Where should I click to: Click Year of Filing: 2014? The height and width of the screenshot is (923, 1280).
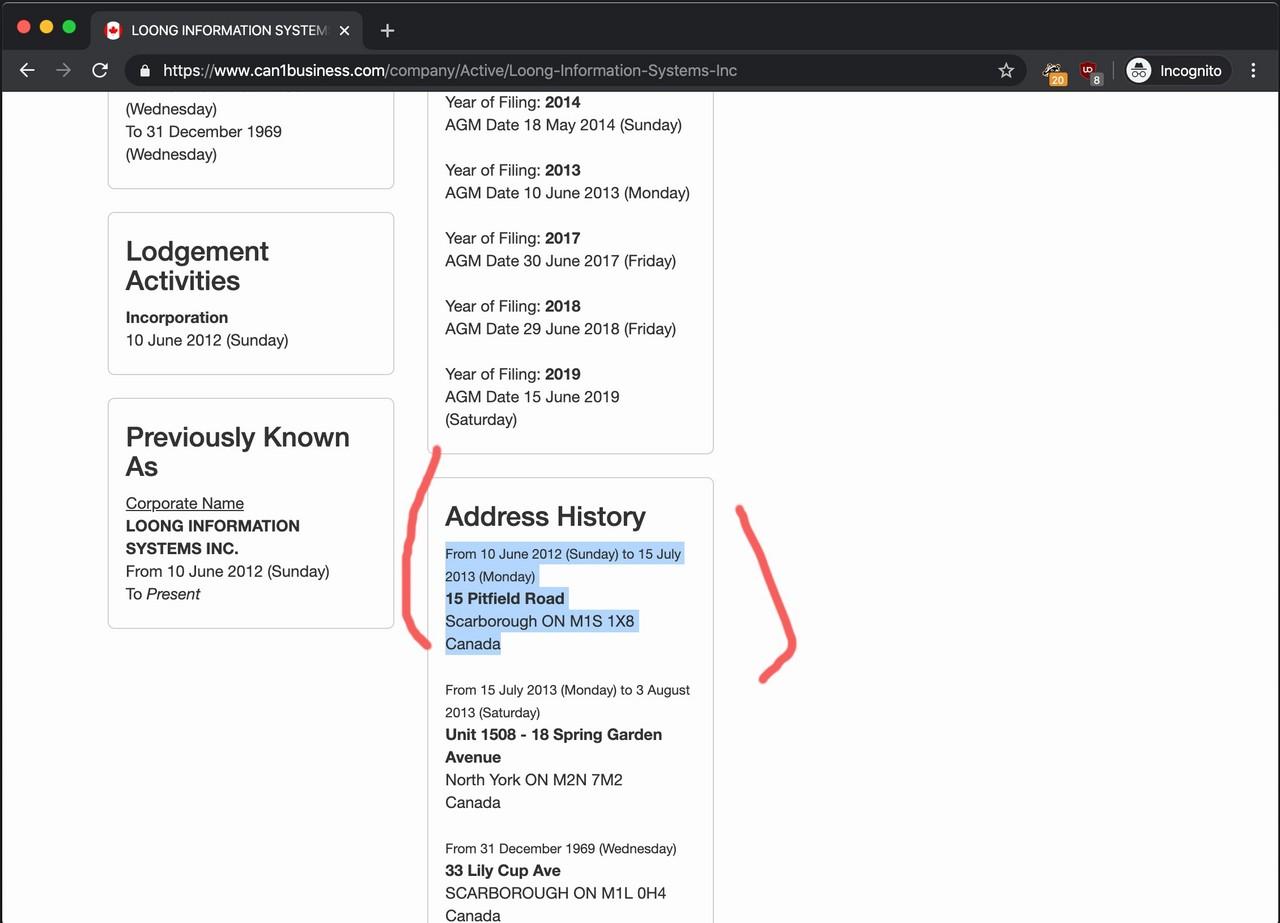point(512,102)
